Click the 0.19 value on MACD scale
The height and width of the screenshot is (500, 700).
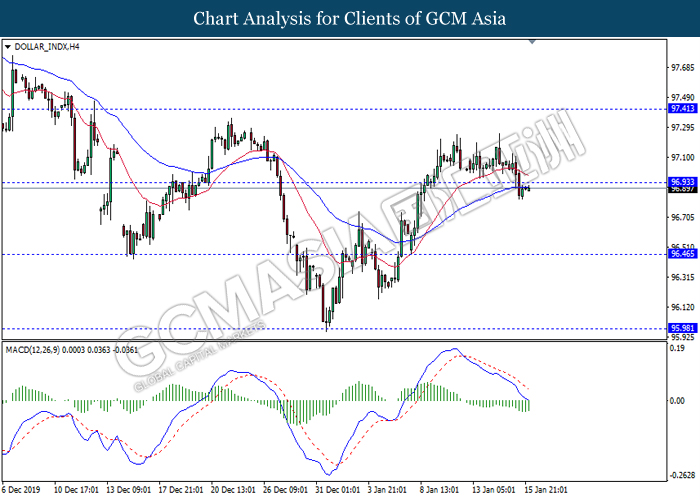point(677,348)
